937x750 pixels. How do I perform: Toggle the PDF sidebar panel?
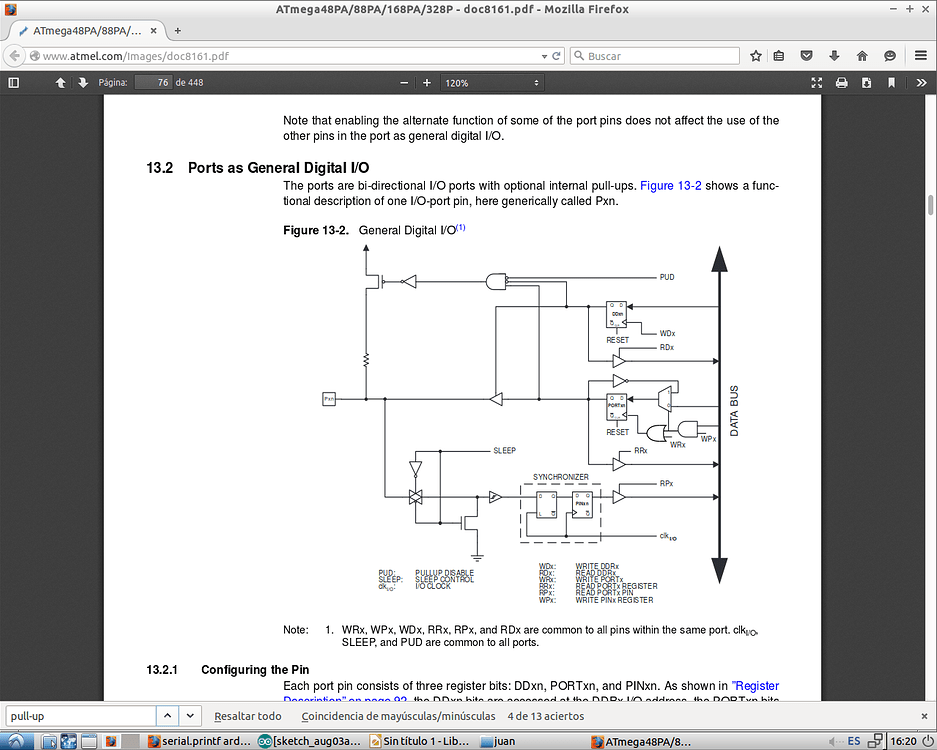click(13, 83)
